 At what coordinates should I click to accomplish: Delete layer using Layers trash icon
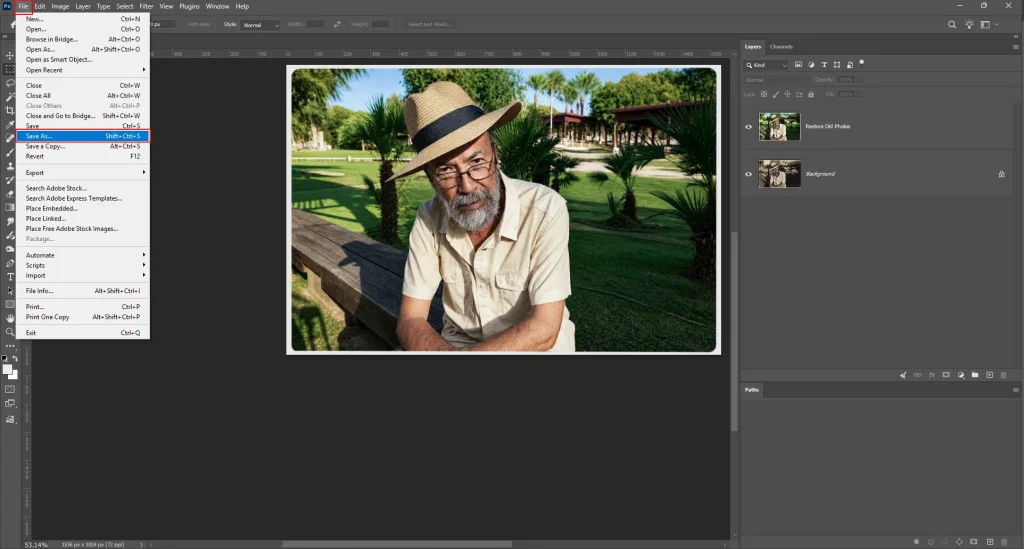pos(1004,375)
